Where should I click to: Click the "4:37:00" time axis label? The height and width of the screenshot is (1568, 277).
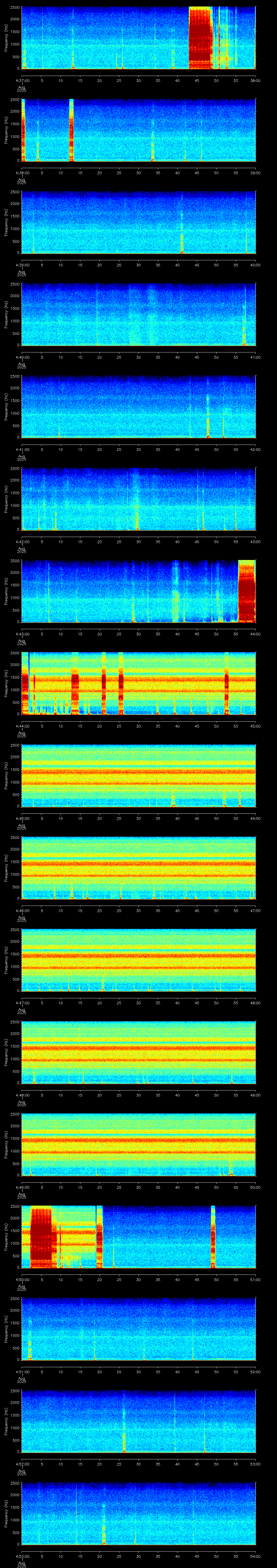pyautogui.click(x=22, y=80)
